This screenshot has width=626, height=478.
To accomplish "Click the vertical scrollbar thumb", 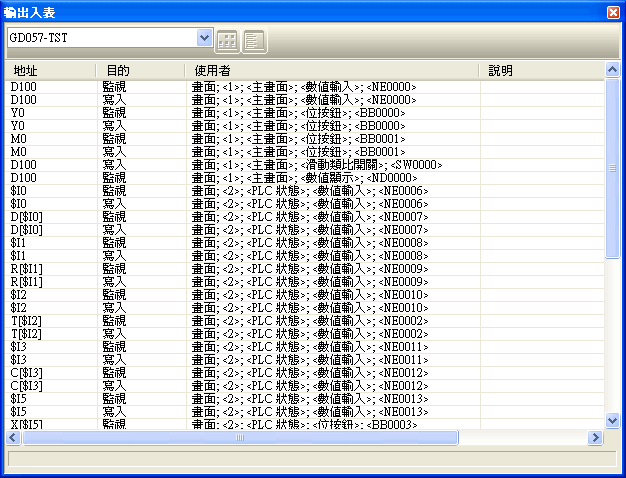I will point(612,168).
